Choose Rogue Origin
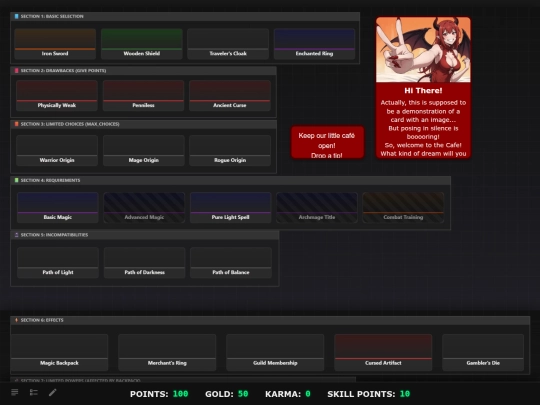The image size is (540, 405). point(230,150)
